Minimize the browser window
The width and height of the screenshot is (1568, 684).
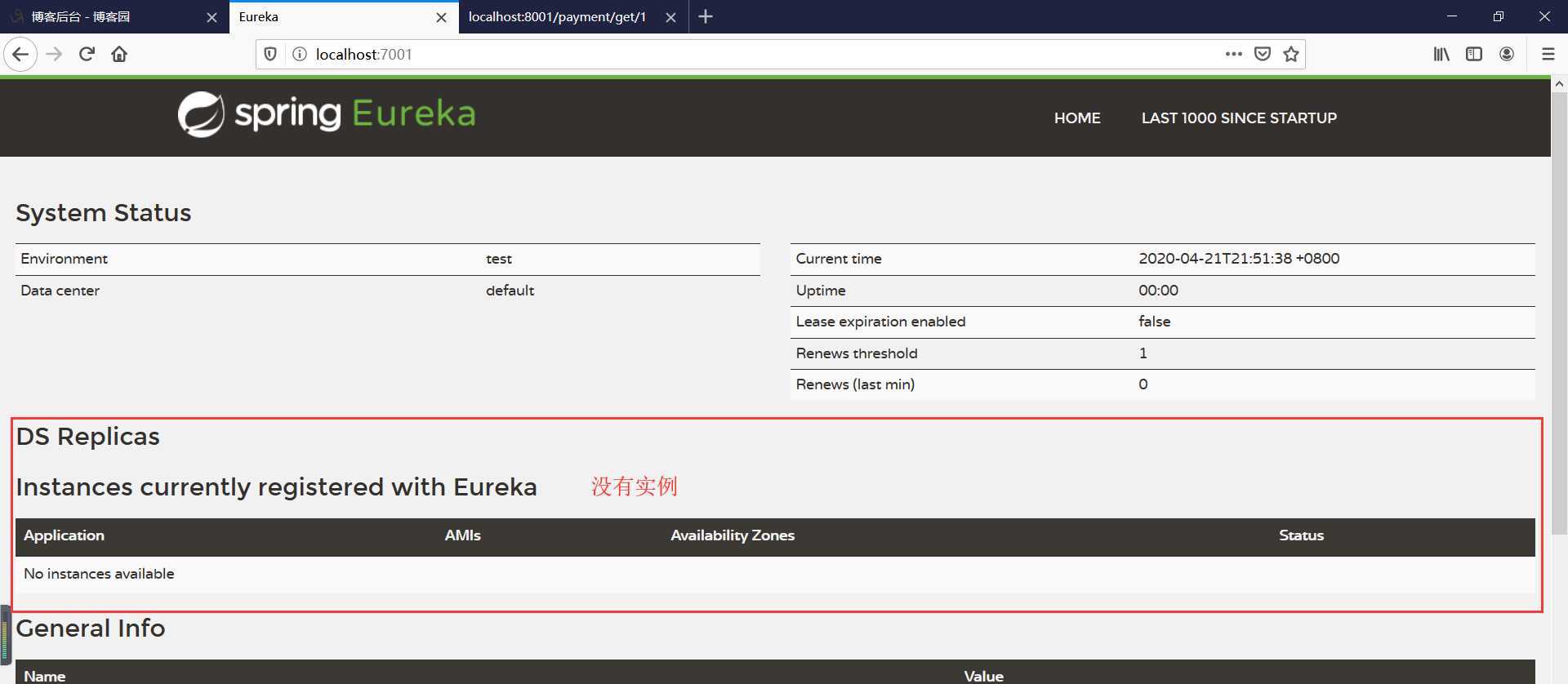(1452, 16)
